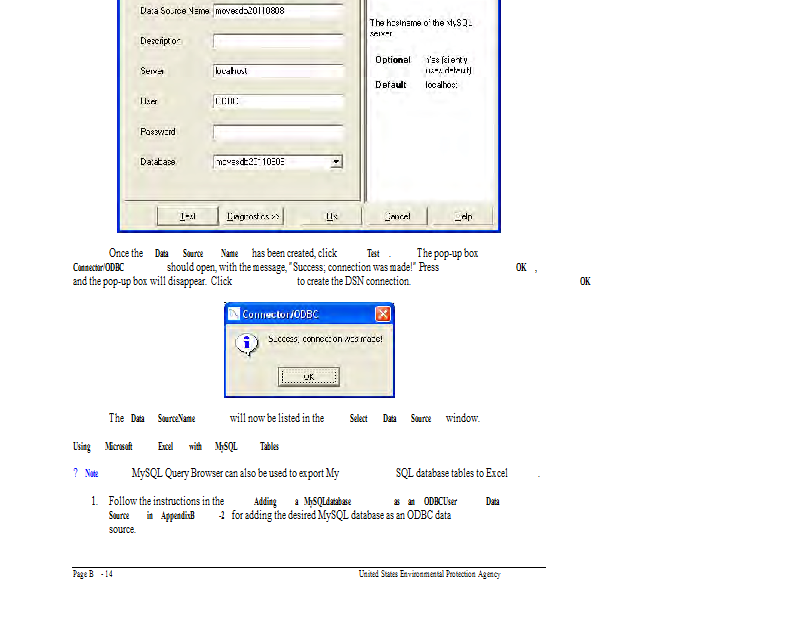Click the Test button
Image resolution: width=800 pixels, height=618 pixels.
[x=187, y=216]
